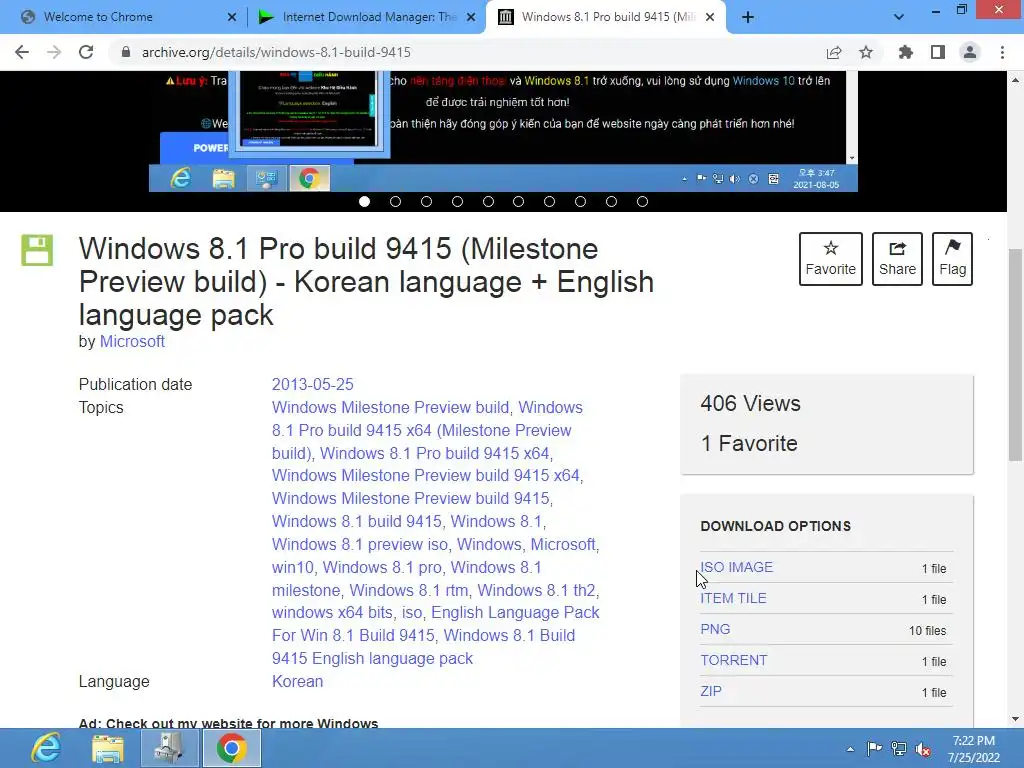
Task: Select the first carousel dot
Action: [x=364, y=202]
